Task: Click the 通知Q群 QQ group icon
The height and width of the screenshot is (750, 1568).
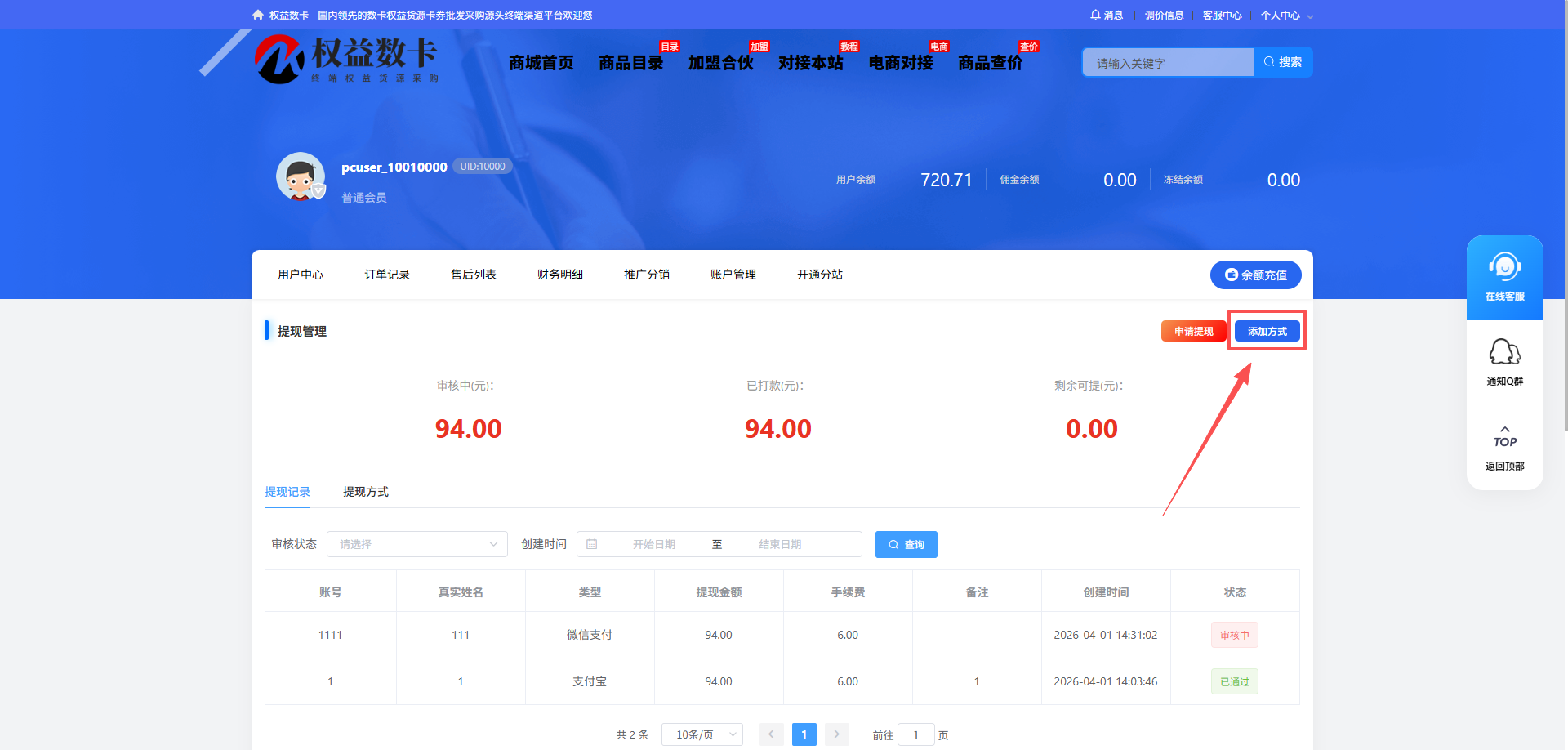Action: coord(1505,351)
